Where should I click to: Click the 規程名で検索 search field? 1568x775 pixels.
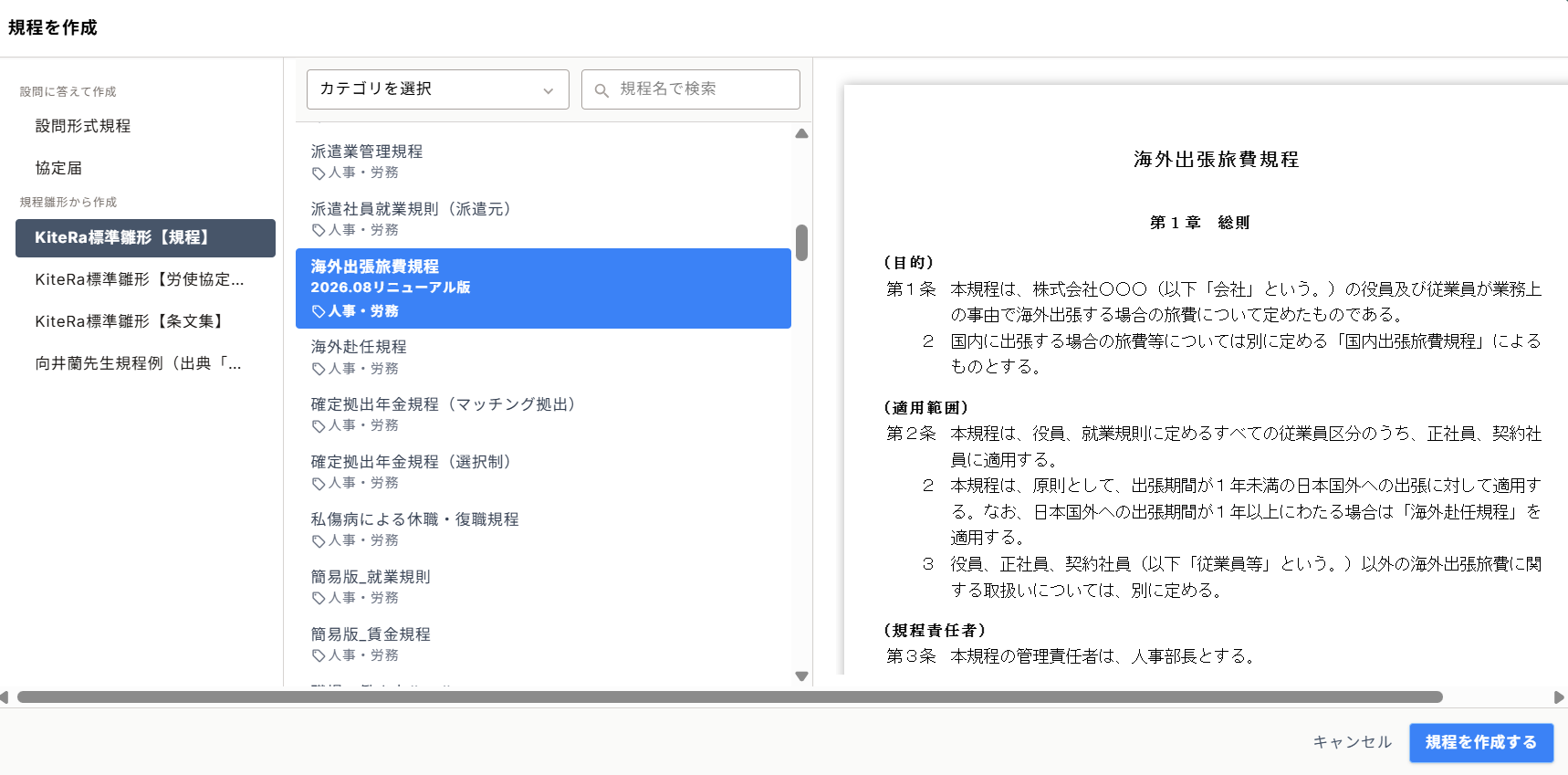691,89
